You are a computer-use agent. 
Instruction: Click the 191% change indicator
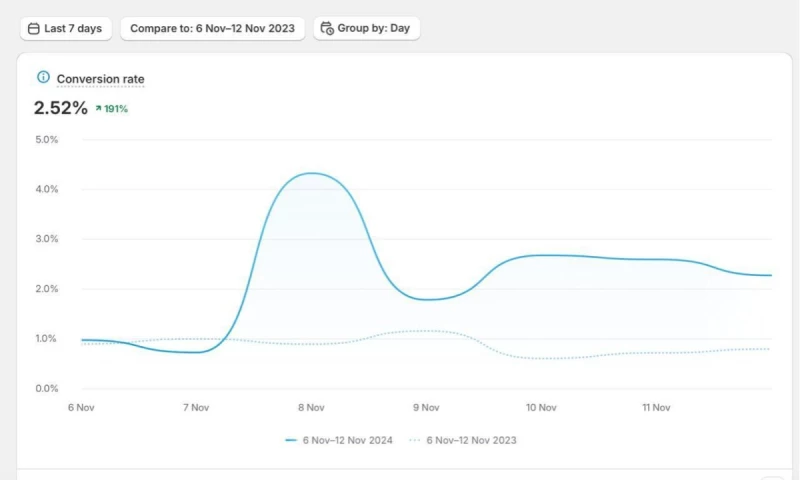(x=116, y=109)
